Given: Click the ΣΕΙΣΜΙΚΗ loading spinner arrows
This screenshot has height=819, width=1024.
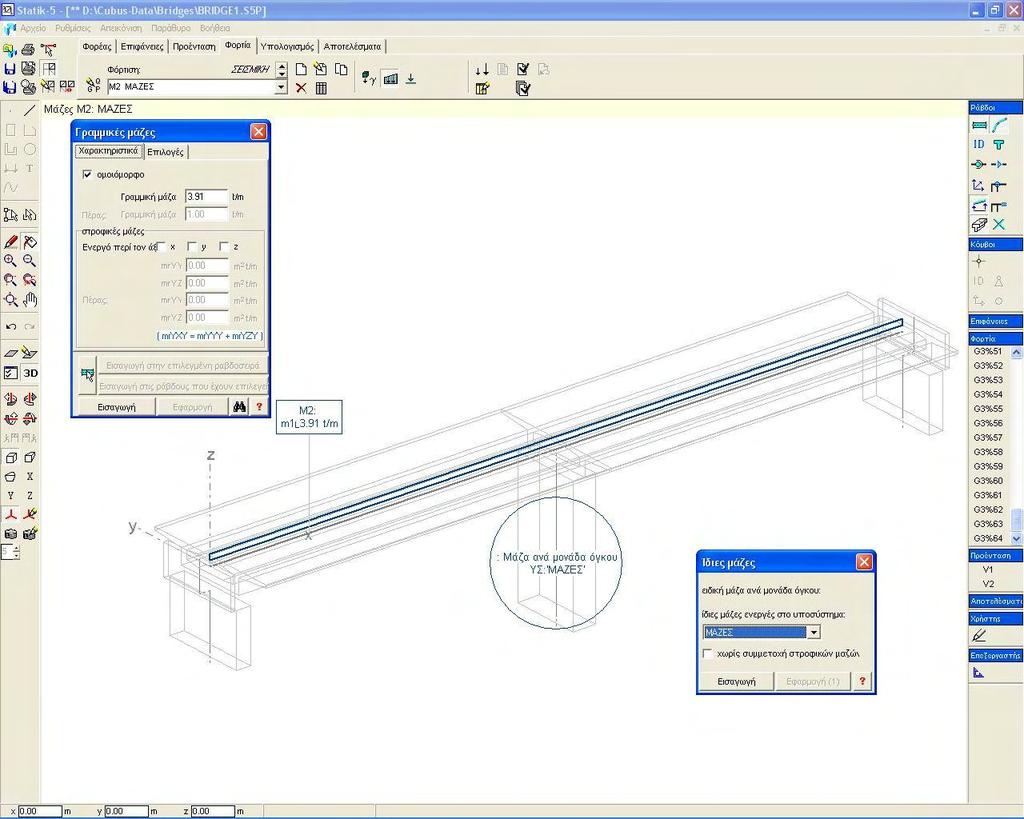Looking at the screenshot, I should coord(281,69).
